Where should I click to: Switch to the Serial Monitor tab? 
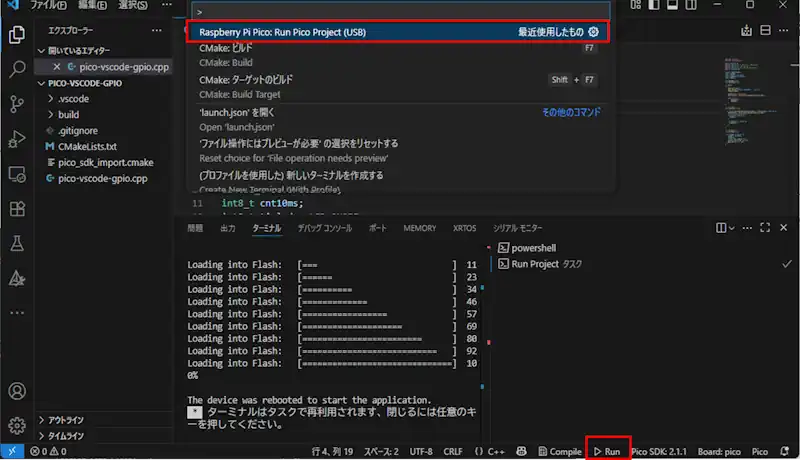pos(517,228)
